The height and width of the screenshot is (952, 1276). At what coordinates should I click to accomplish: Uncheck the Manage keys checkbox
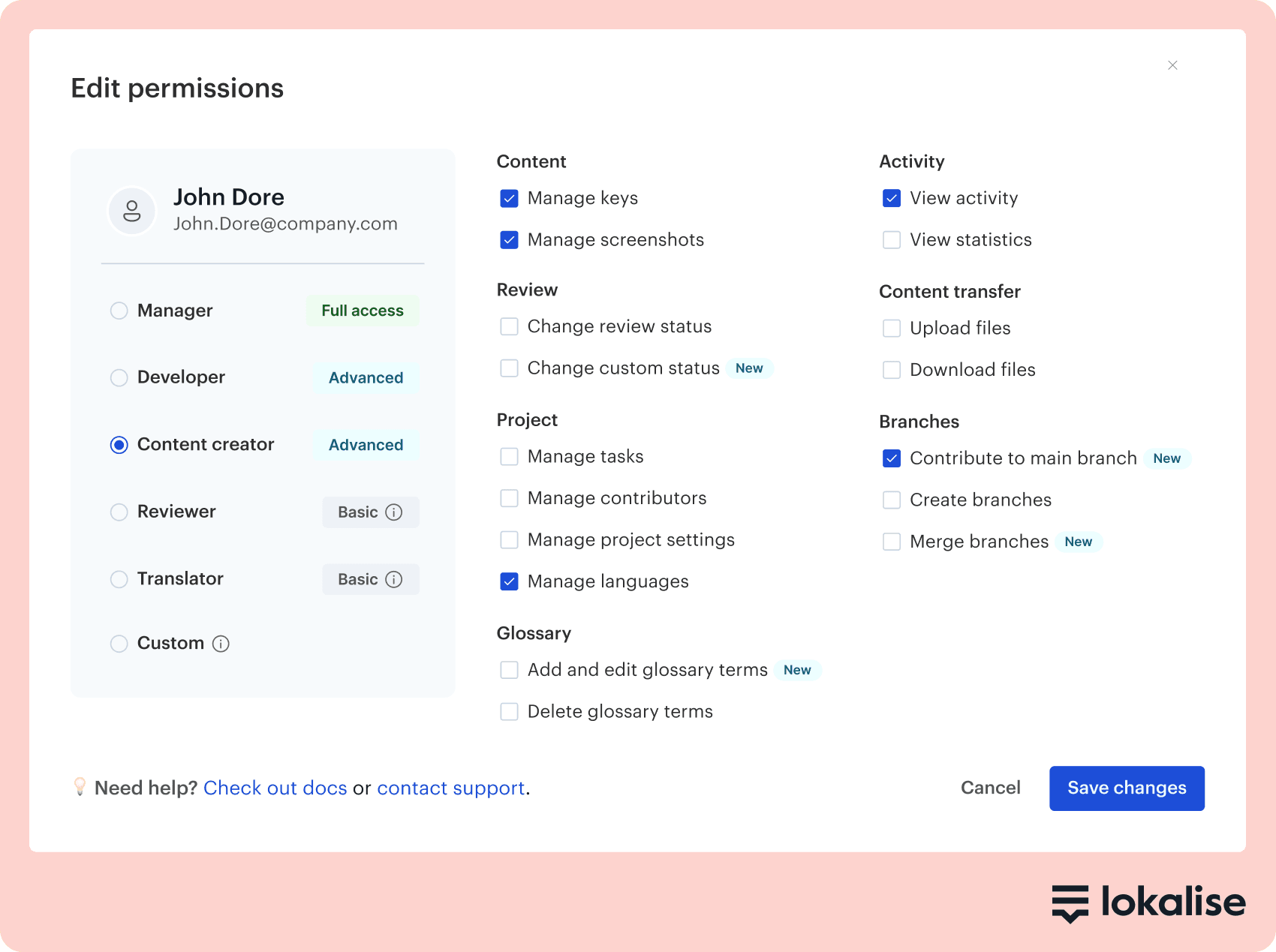pos(509,199)
